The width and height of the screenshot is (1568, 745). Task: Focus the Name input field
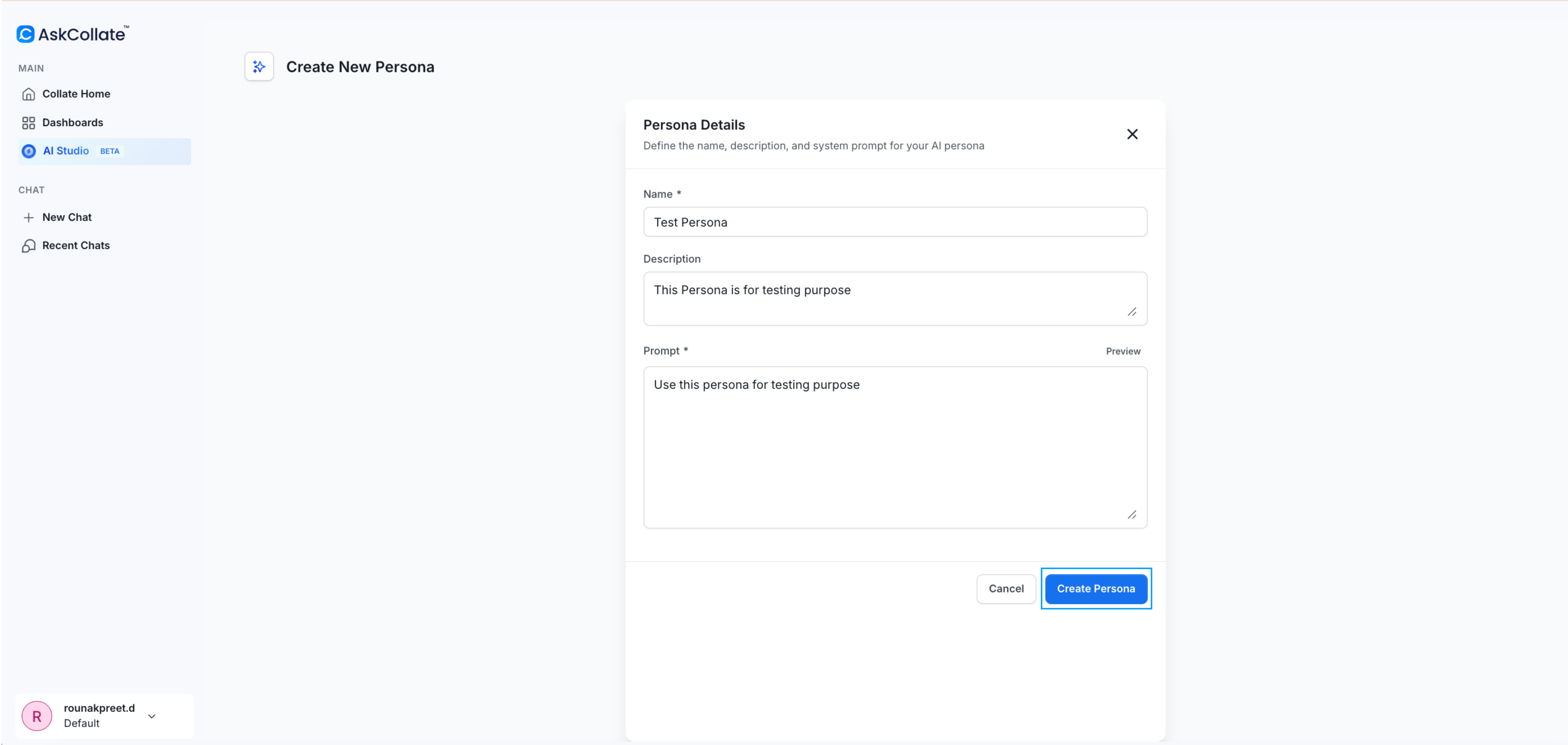[895, 222]
